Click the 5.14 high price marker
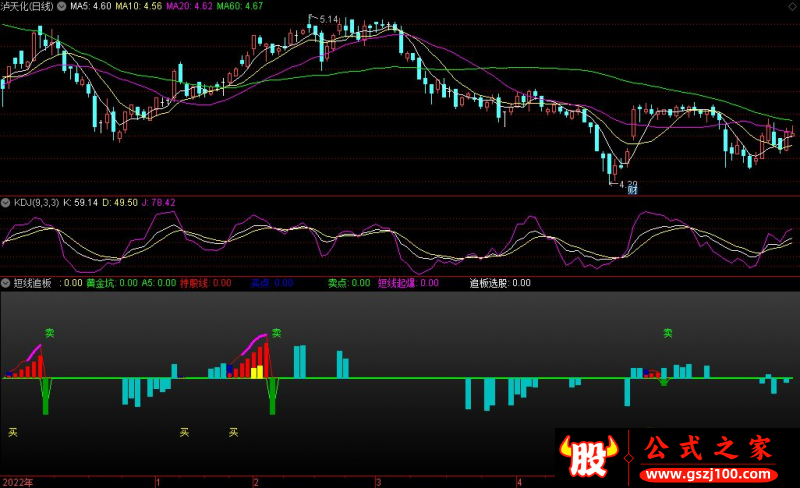 (328, 19)
